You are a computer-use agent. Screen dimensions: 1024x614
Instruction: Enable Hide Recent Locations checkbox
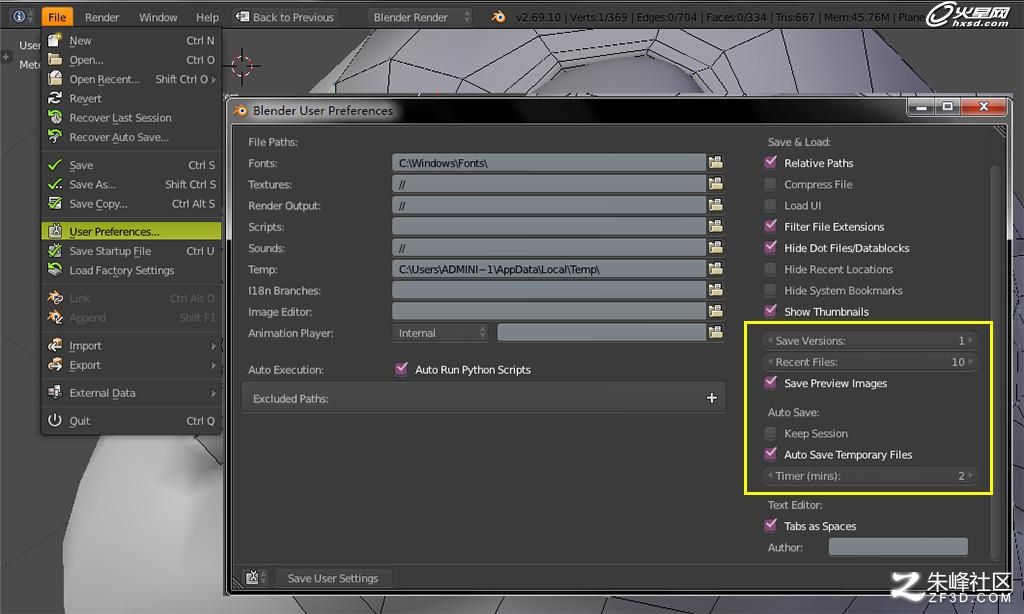(771, 269)
